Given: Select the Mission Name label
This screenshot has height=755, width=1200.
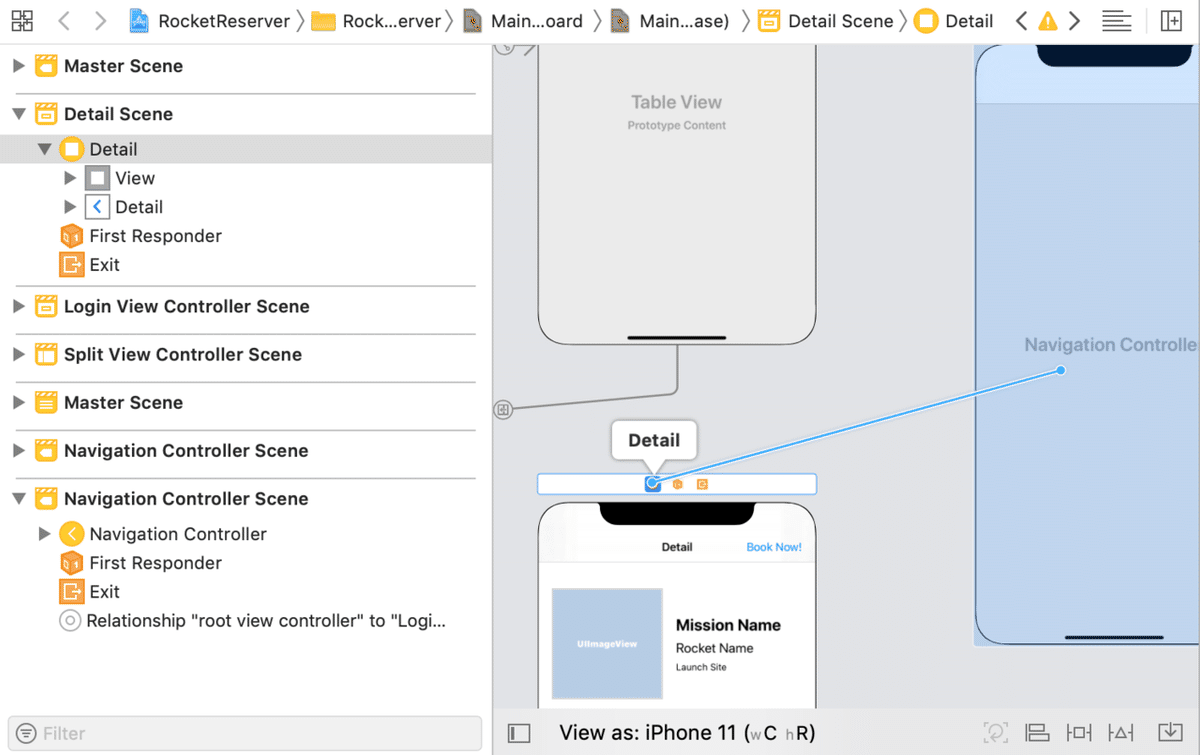Looking at the screenshot, I should [x=728, y=625].
